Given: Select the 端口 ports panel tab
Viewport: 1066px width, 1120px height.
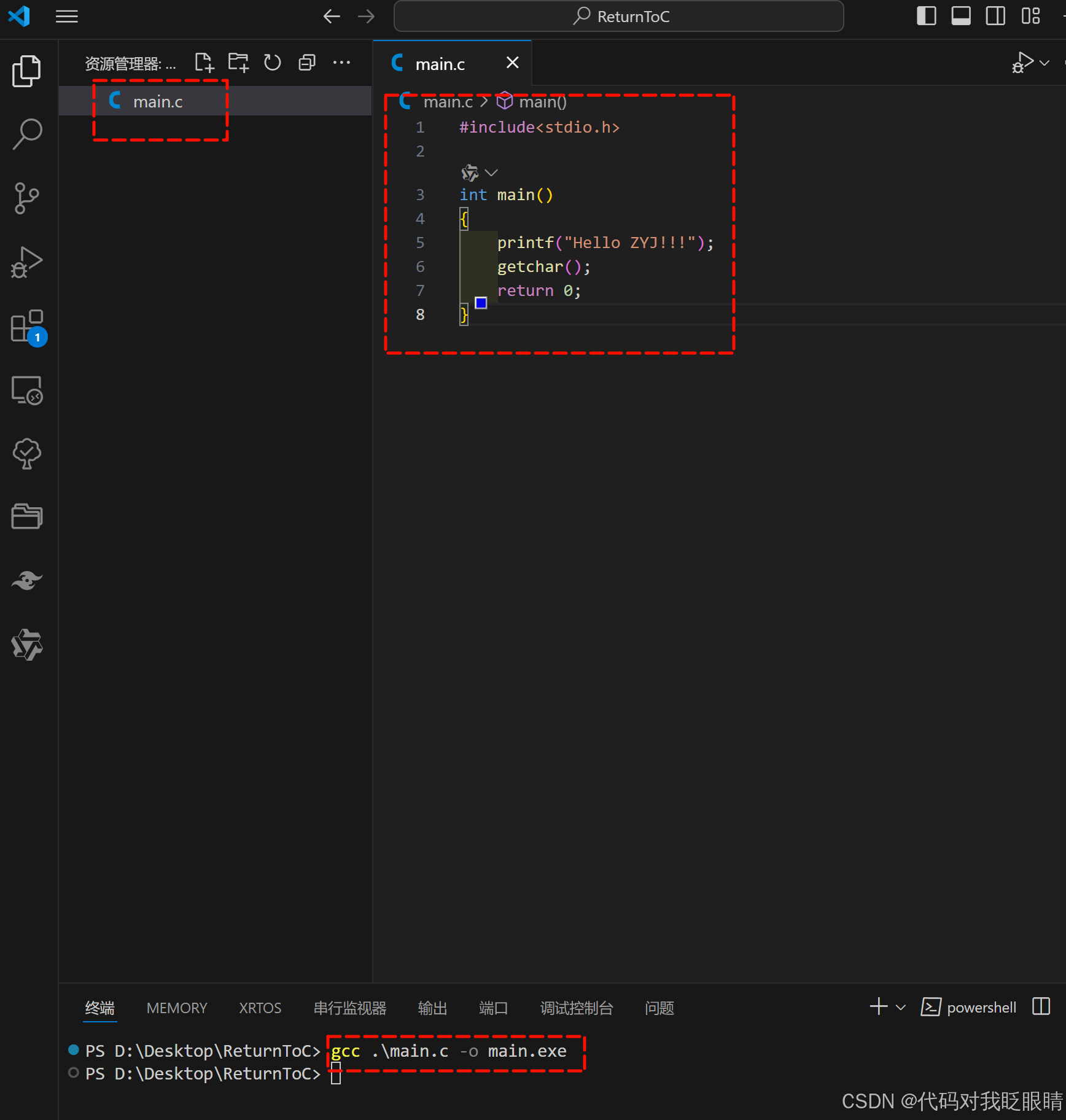Looking at the screenshot, I should (494, 1008).
